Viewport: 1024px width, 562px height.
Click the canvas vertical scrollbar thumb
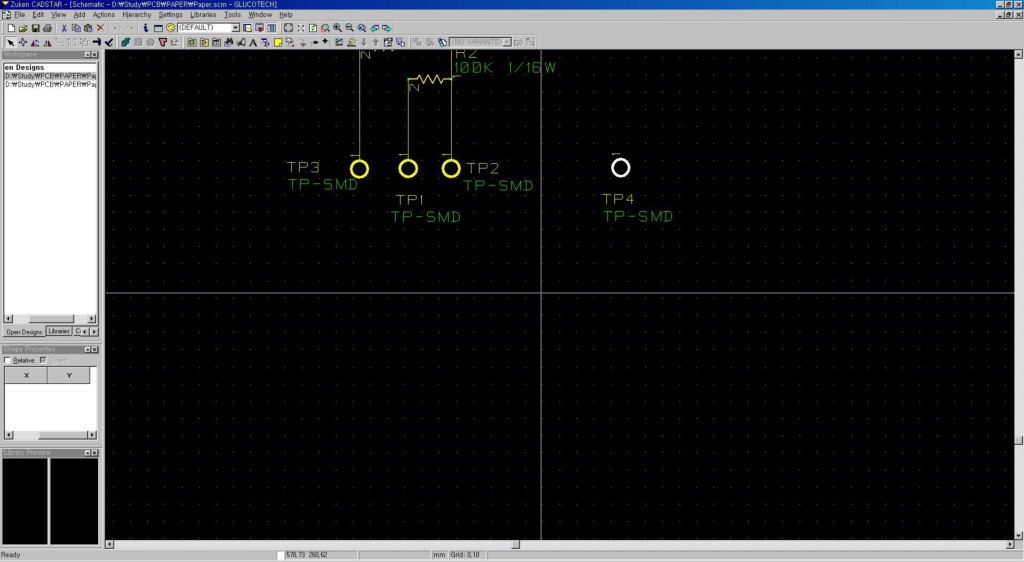(x=1018, y=441)
